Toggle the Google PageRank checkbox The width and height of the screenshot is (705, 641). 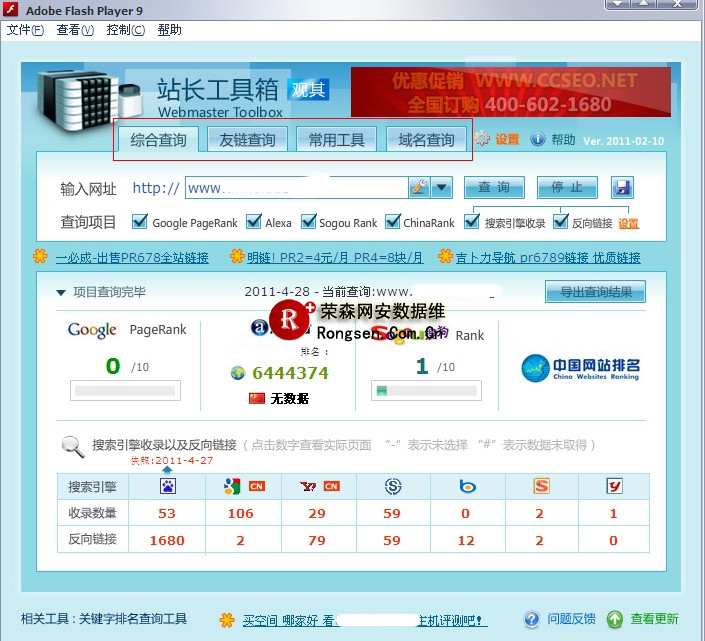(x=139, y=222)
